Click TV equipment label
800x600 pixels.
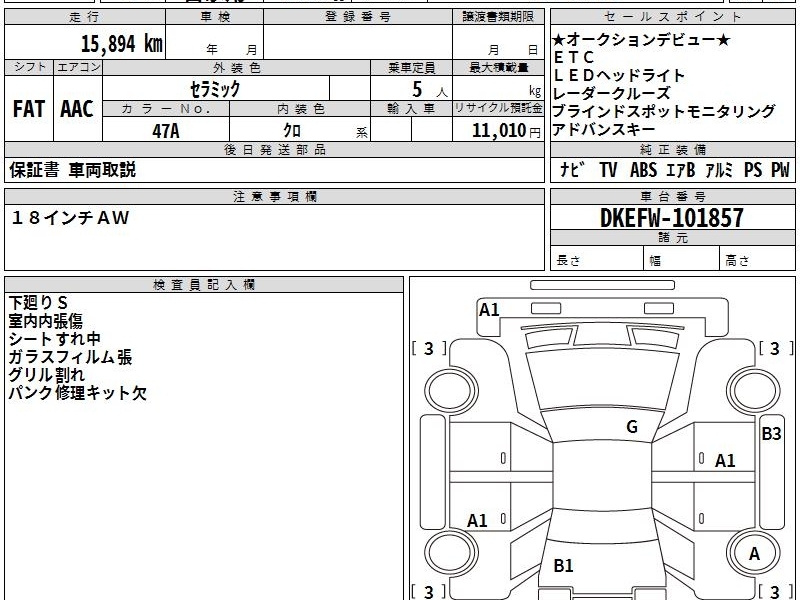coord(608,170)
